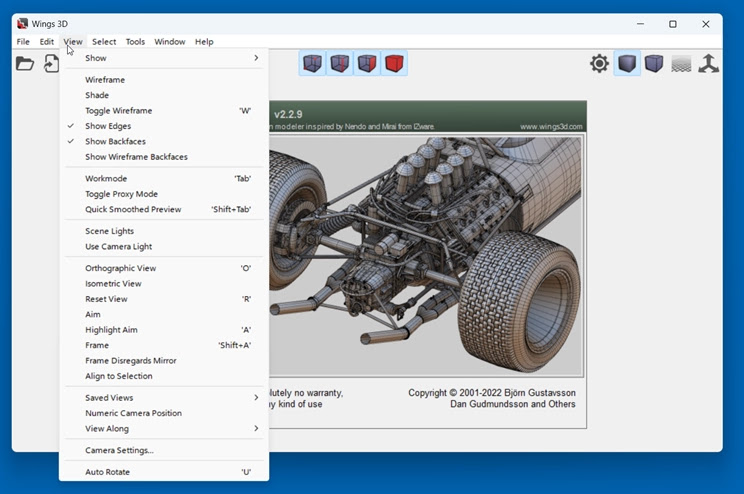Minimize the Wings 3D window
Screen dimensions: 744x494
pyautogui.click(x=641, y=24)
